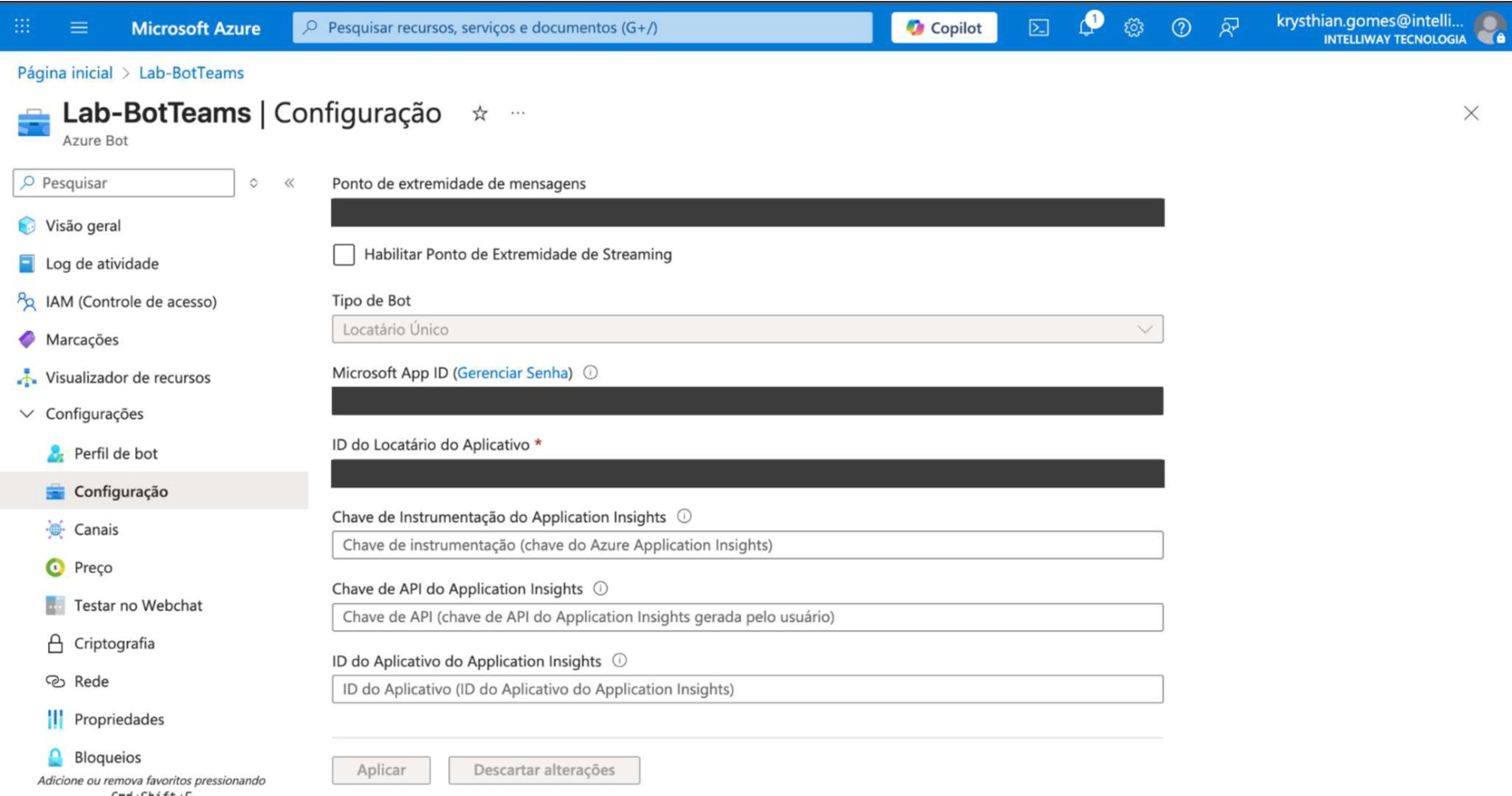The image size is (1512, 796).
Task: Collapse the Configurações section
Action: [26, 414]
